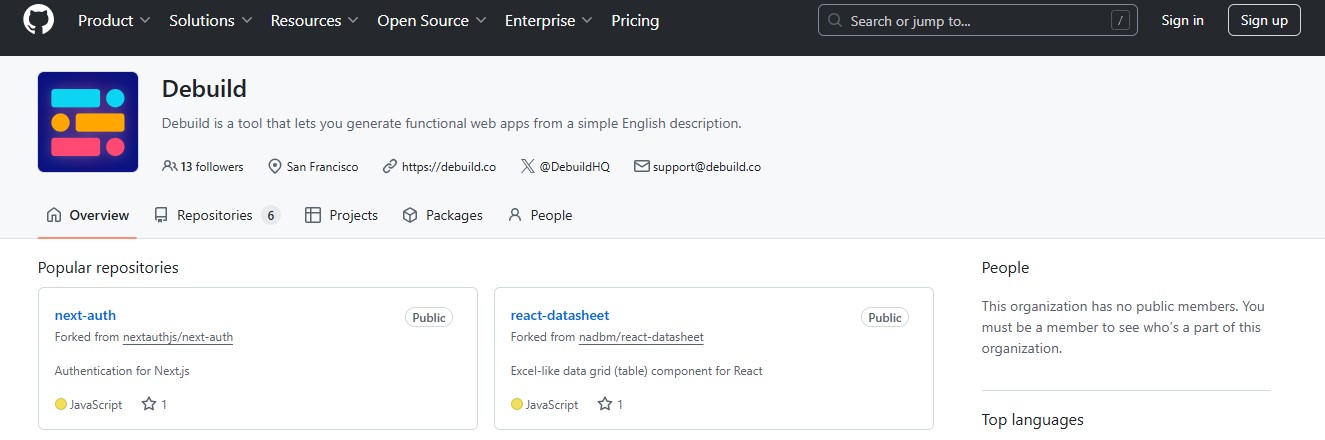Expand the Product menu

point(114,20)
